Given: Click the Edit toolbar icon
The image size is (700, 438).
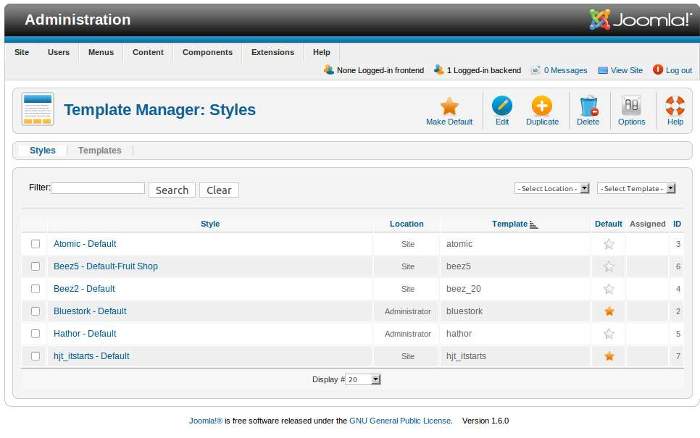Looking at the screenshot, I should pos(502,105).
